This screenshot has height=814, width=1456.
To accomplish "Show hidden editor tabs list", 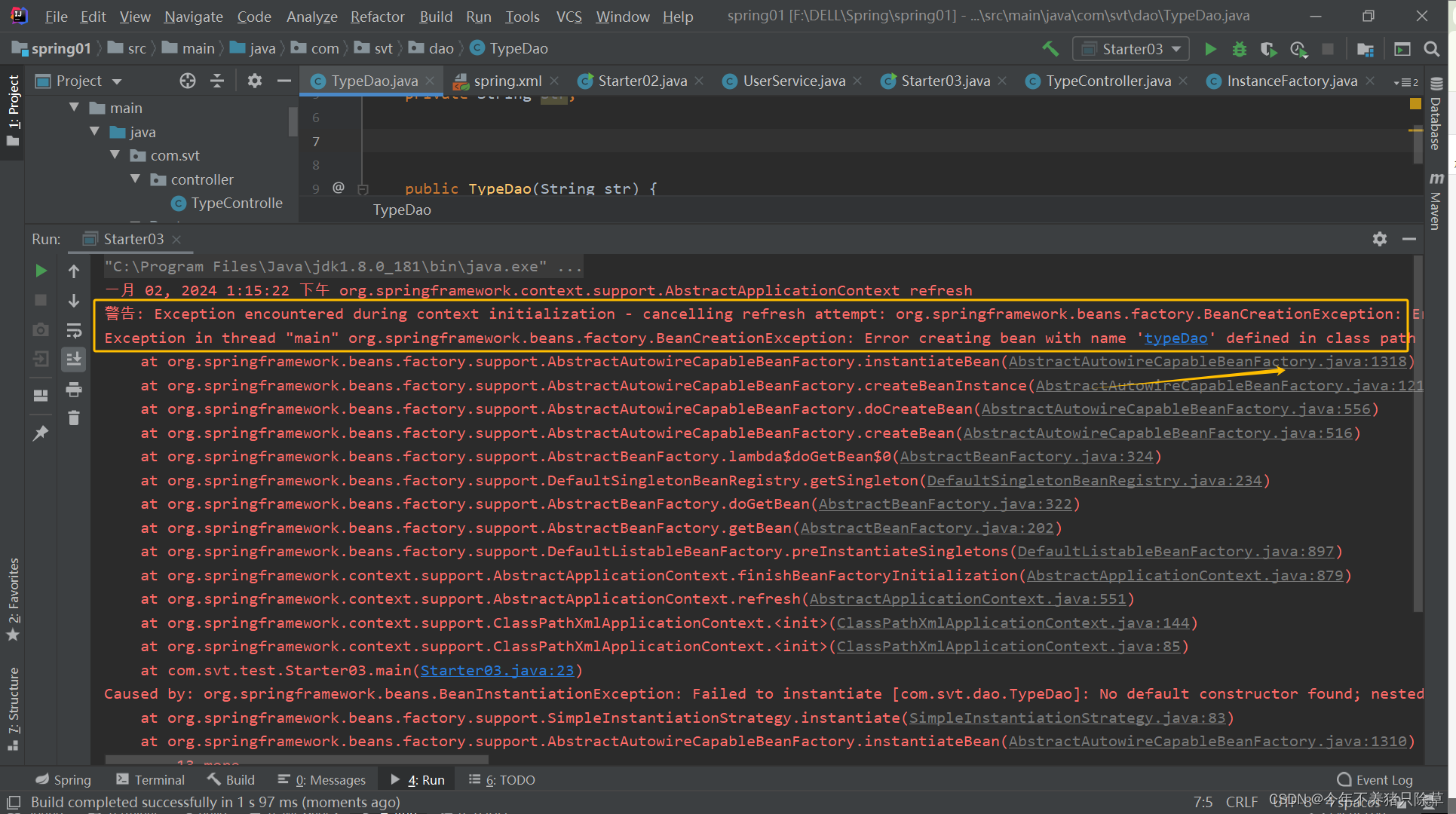I will tap(1405, 81).
